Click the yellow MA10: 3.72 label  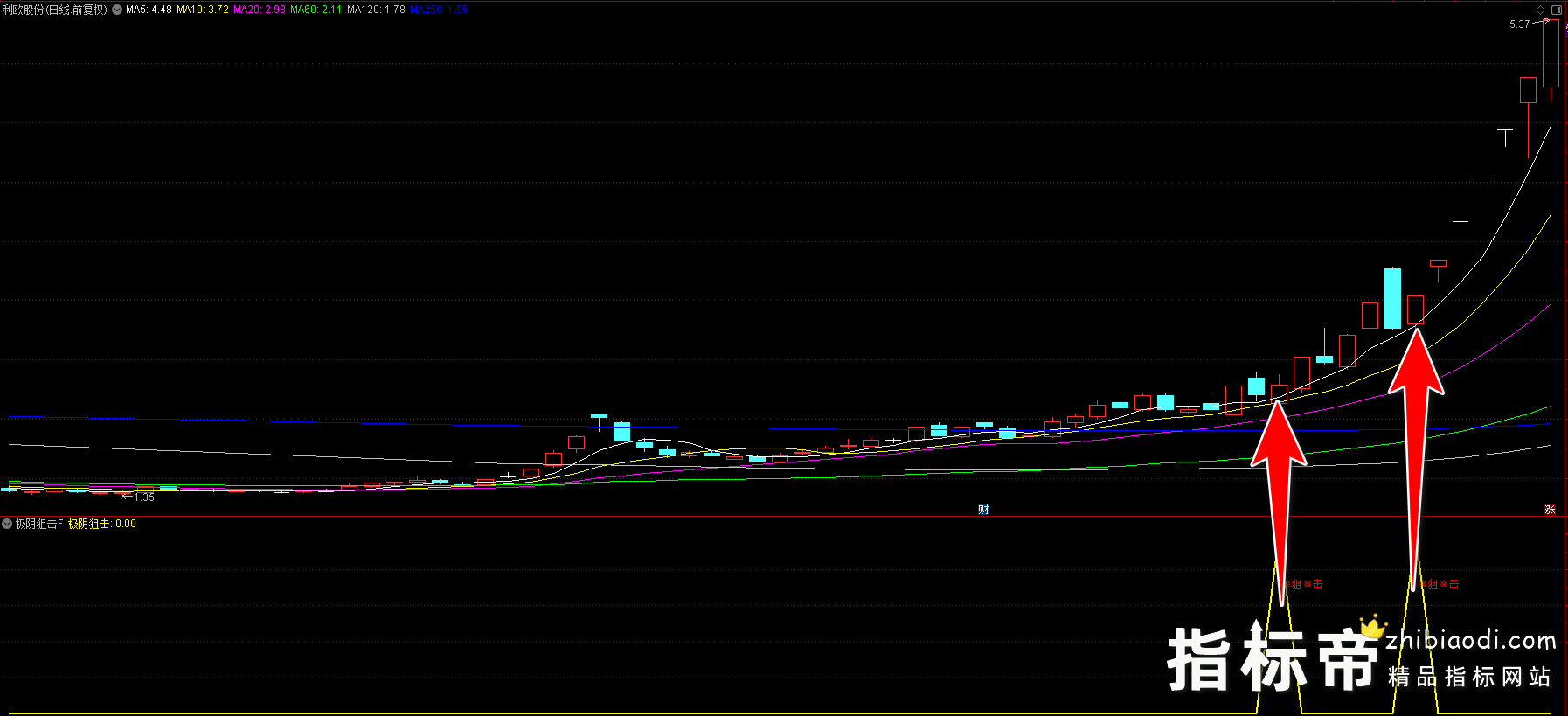203,10
